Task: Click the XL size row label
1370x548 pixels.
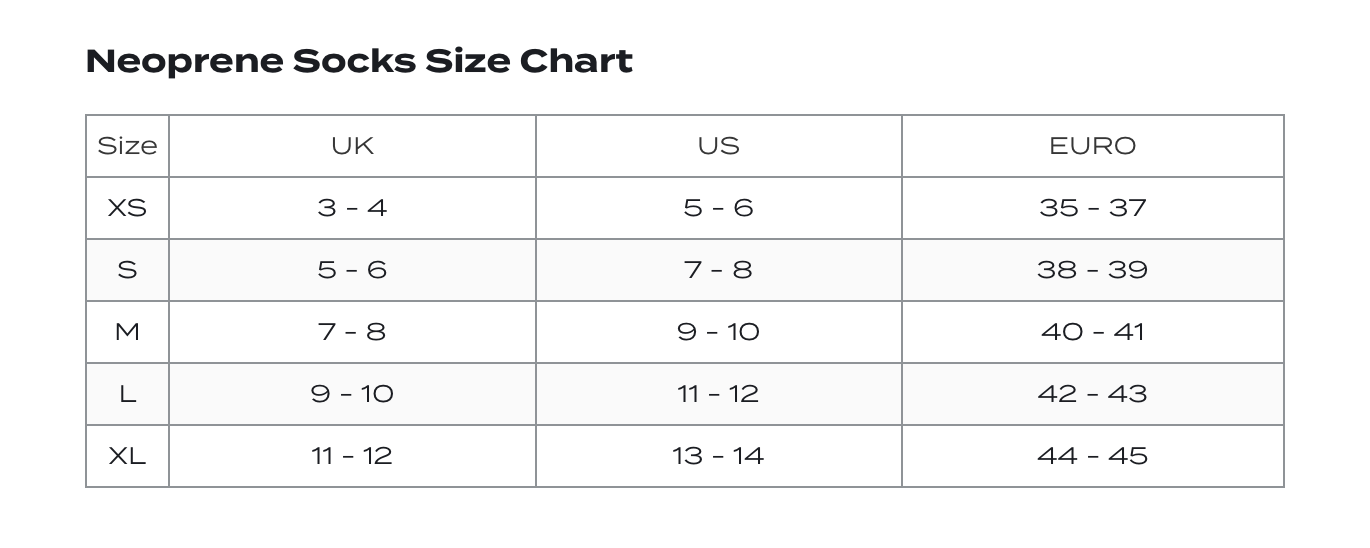Action: click(x=127, y=456)
